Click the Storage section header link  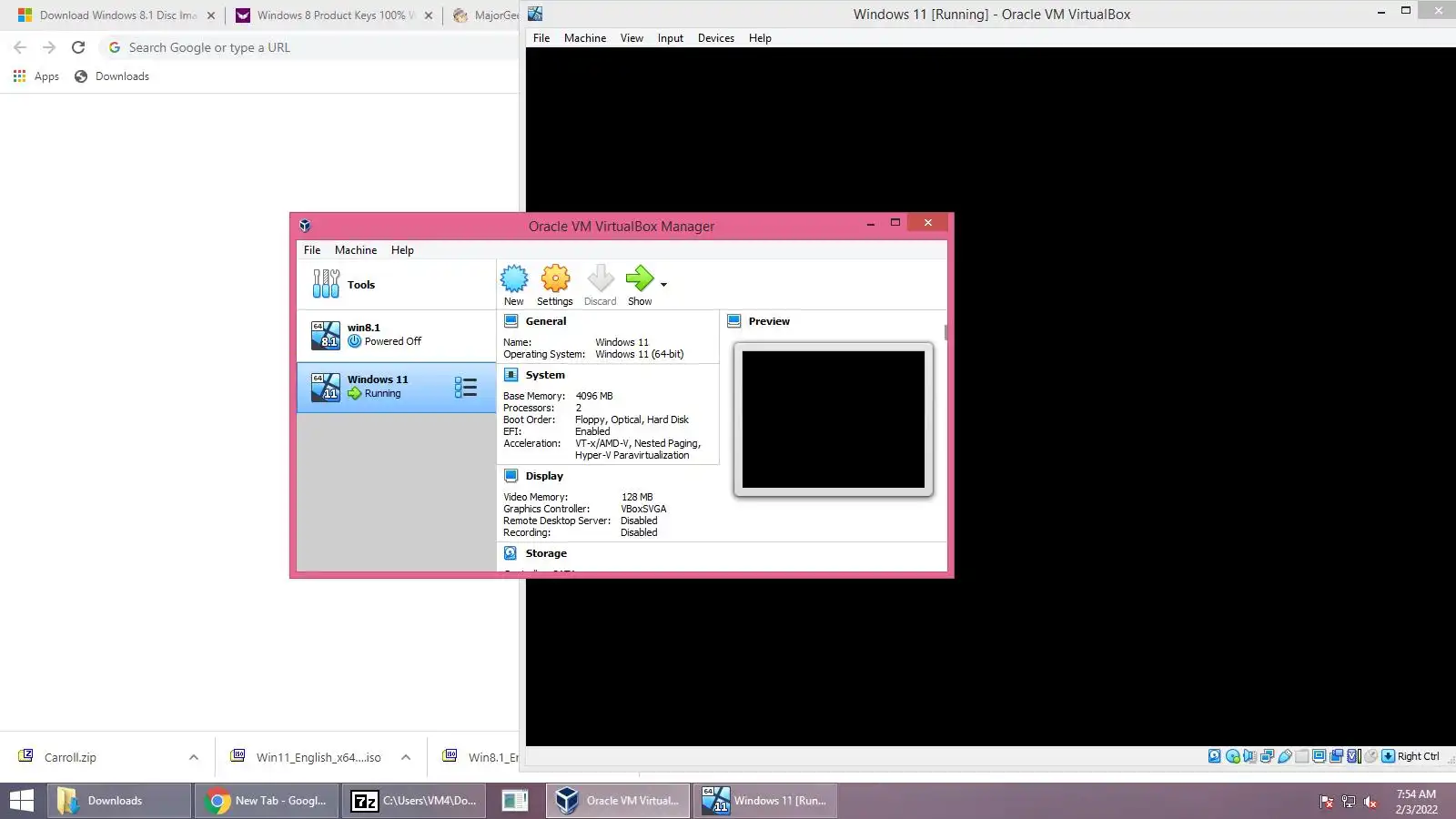(x=546, y=553)
